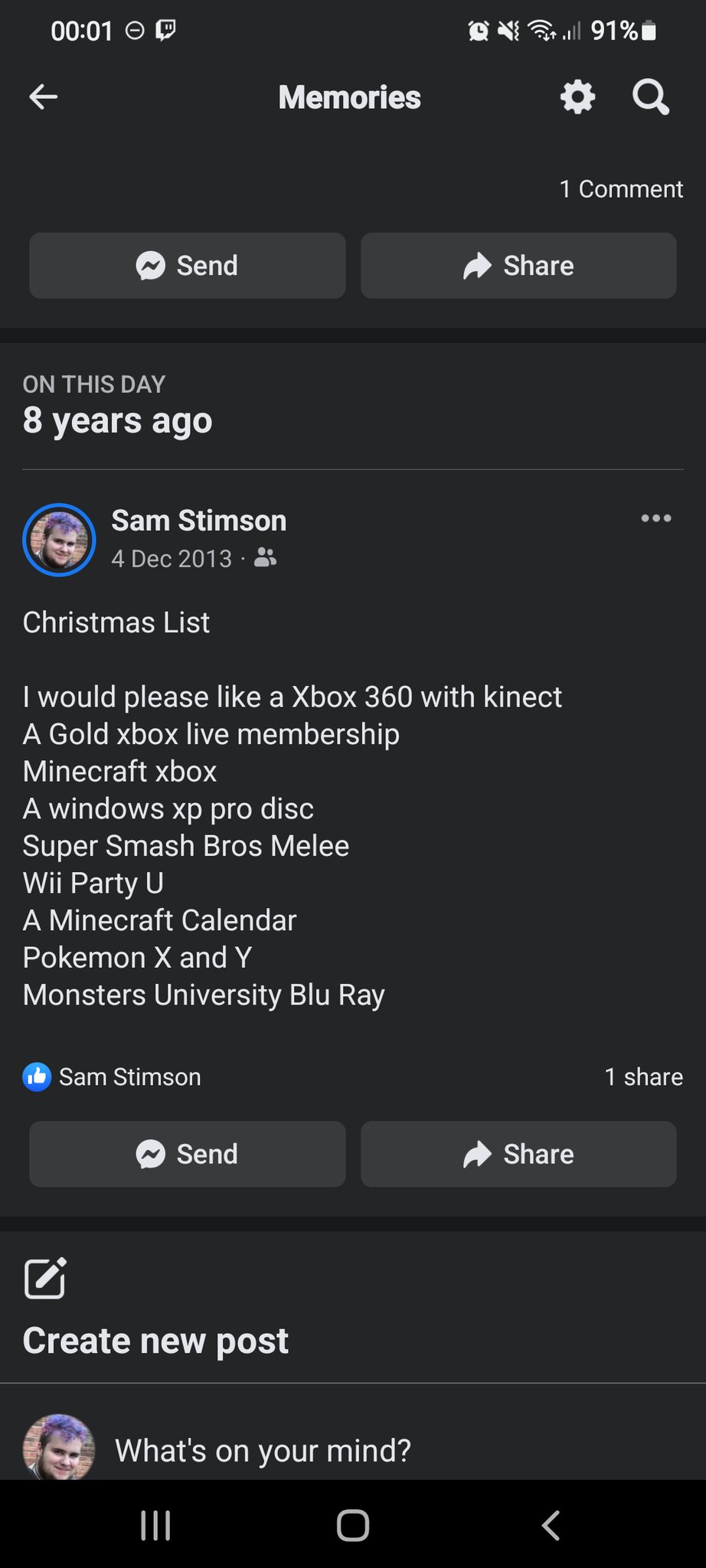The image size is (706, 1568).
Task: Tap the back arrow in Memories header
Action: click(x=44, y=96)
